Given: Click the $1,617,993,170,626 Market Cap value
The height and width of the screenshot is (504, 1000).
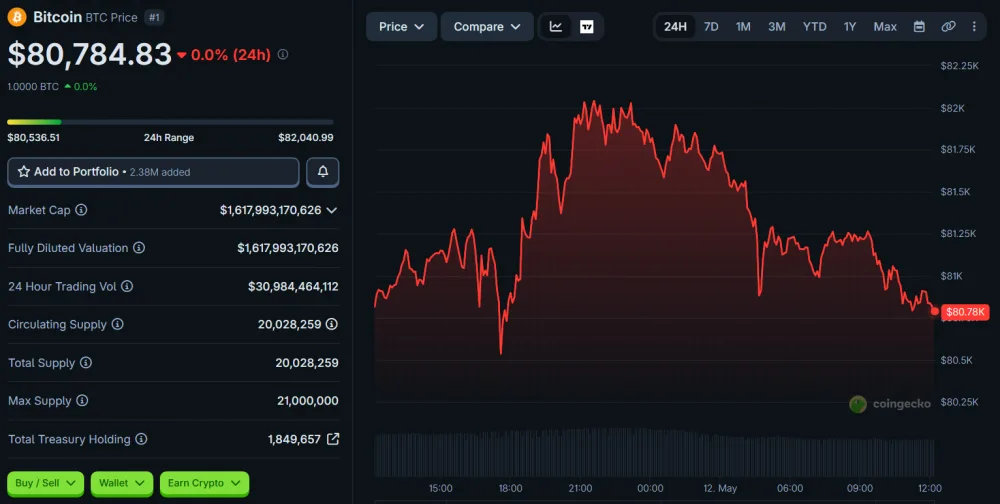Looking at the screenshot, I should click(x=270, y=210).
